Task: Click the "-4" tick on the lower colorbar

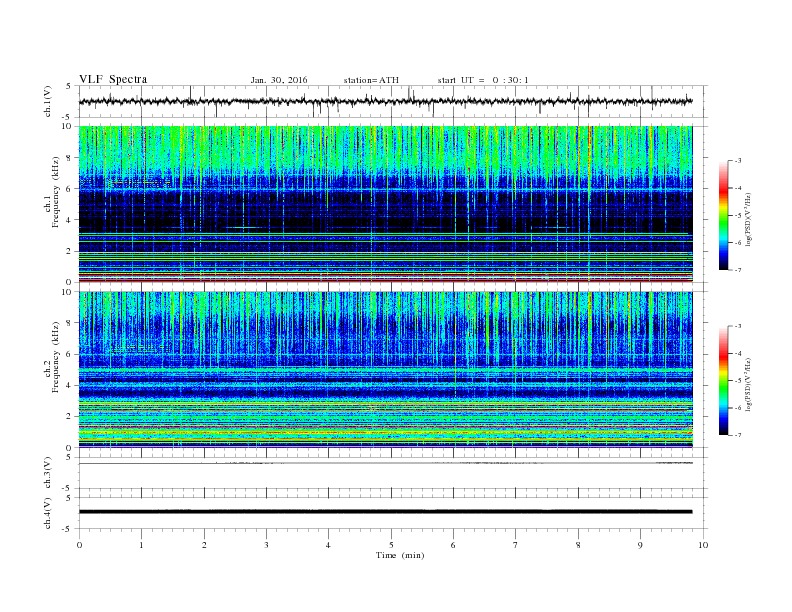Action: point(738,353)
